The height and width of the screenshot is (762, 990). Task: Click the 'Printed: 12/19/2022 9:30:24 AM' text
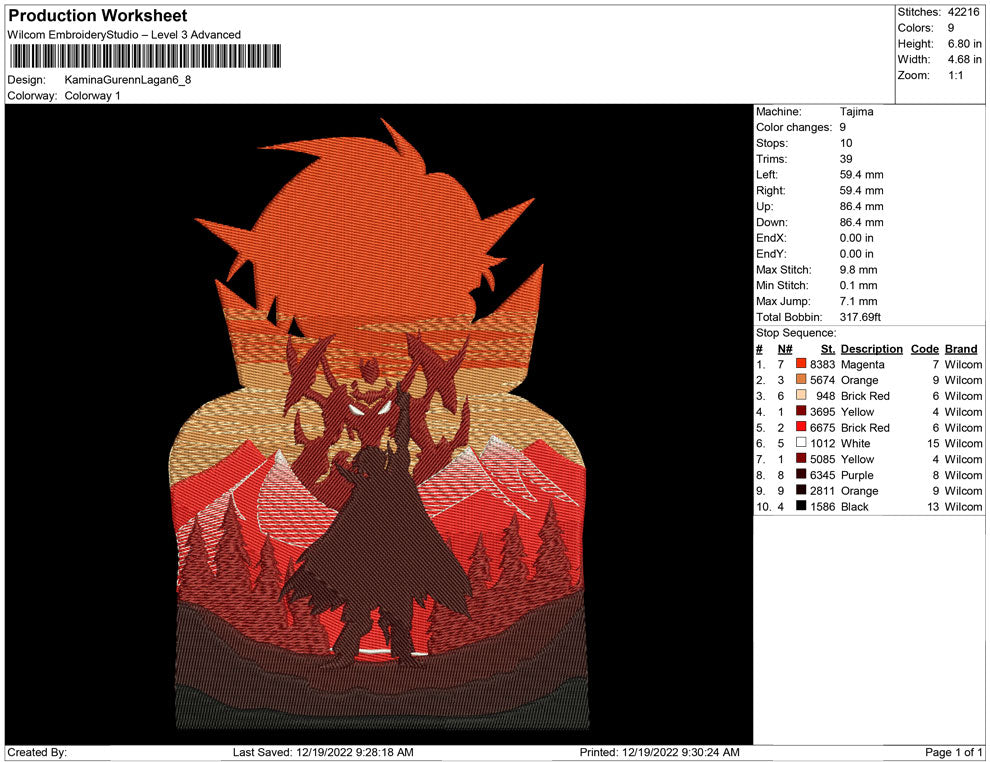pyautogui.click(x=660, y=752)
